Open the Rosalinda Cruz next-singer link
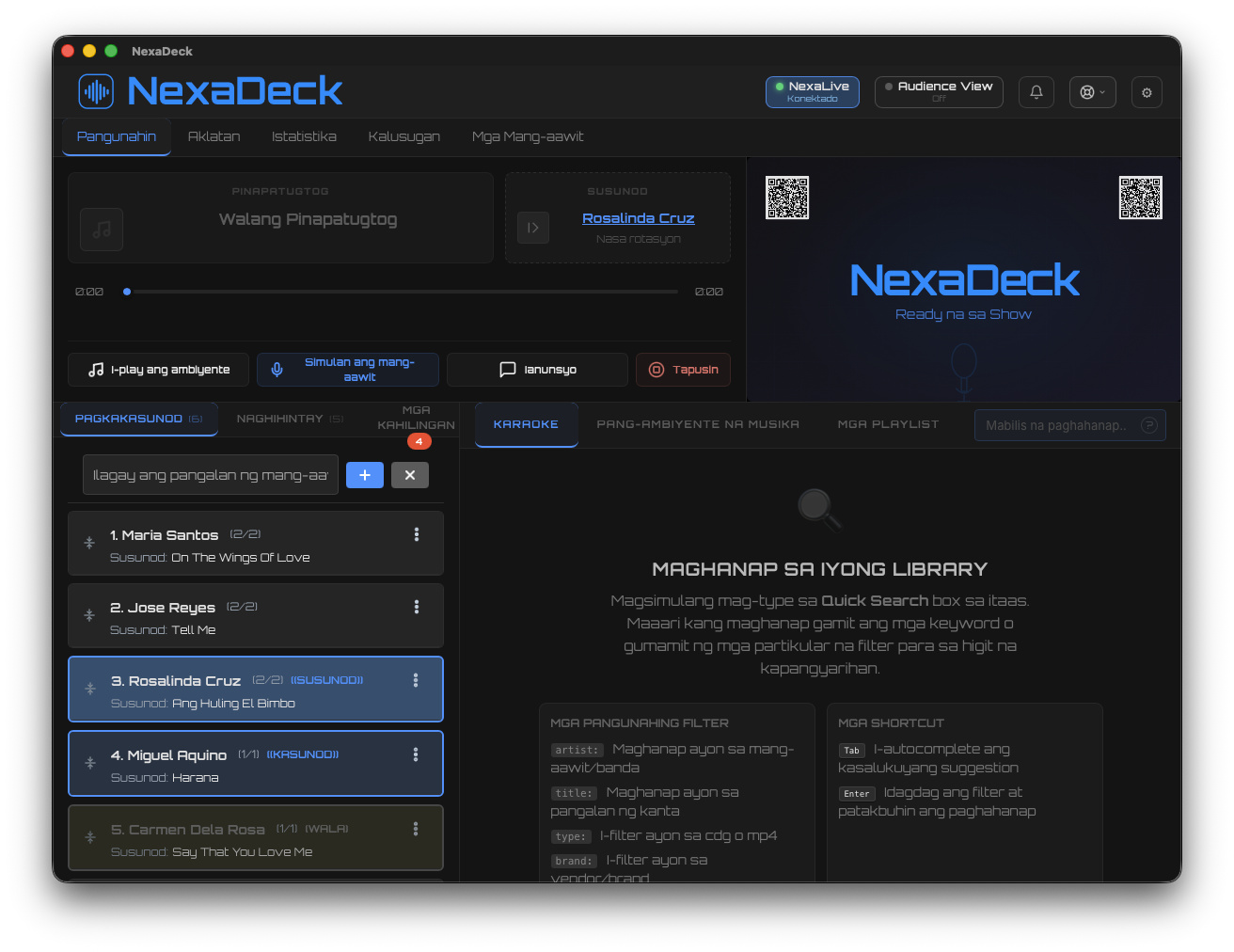The image size is (1234, 952). click(639, 218)
